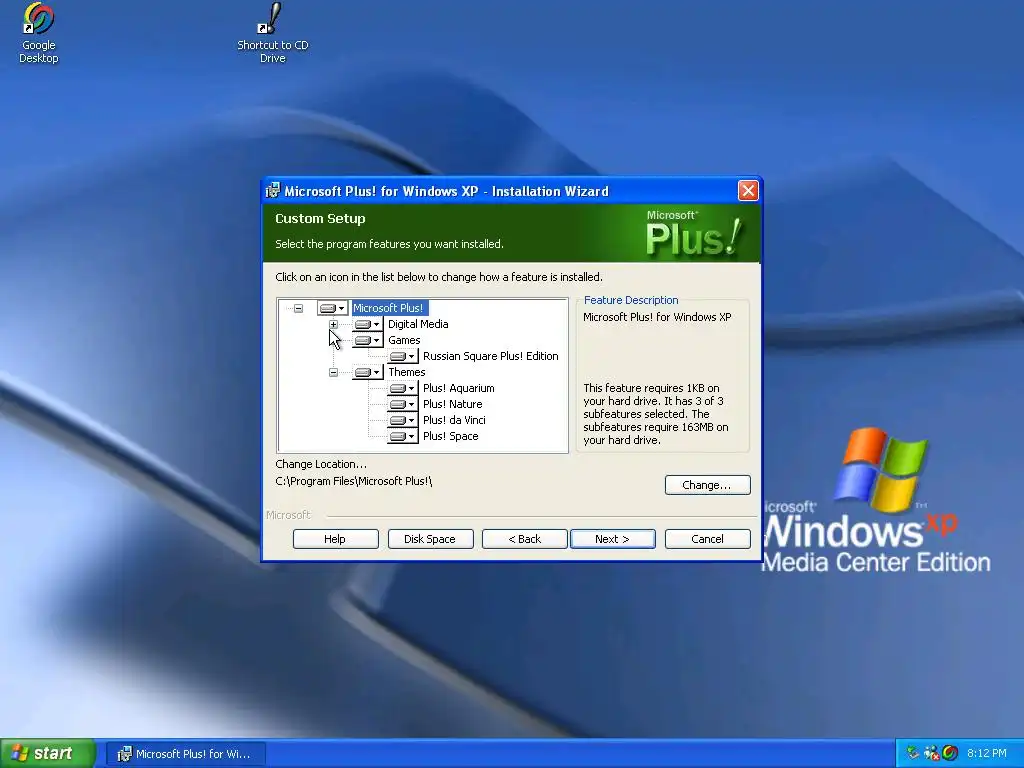Click the tray icon with red X
1024x768 pixels.
[932, 753]
